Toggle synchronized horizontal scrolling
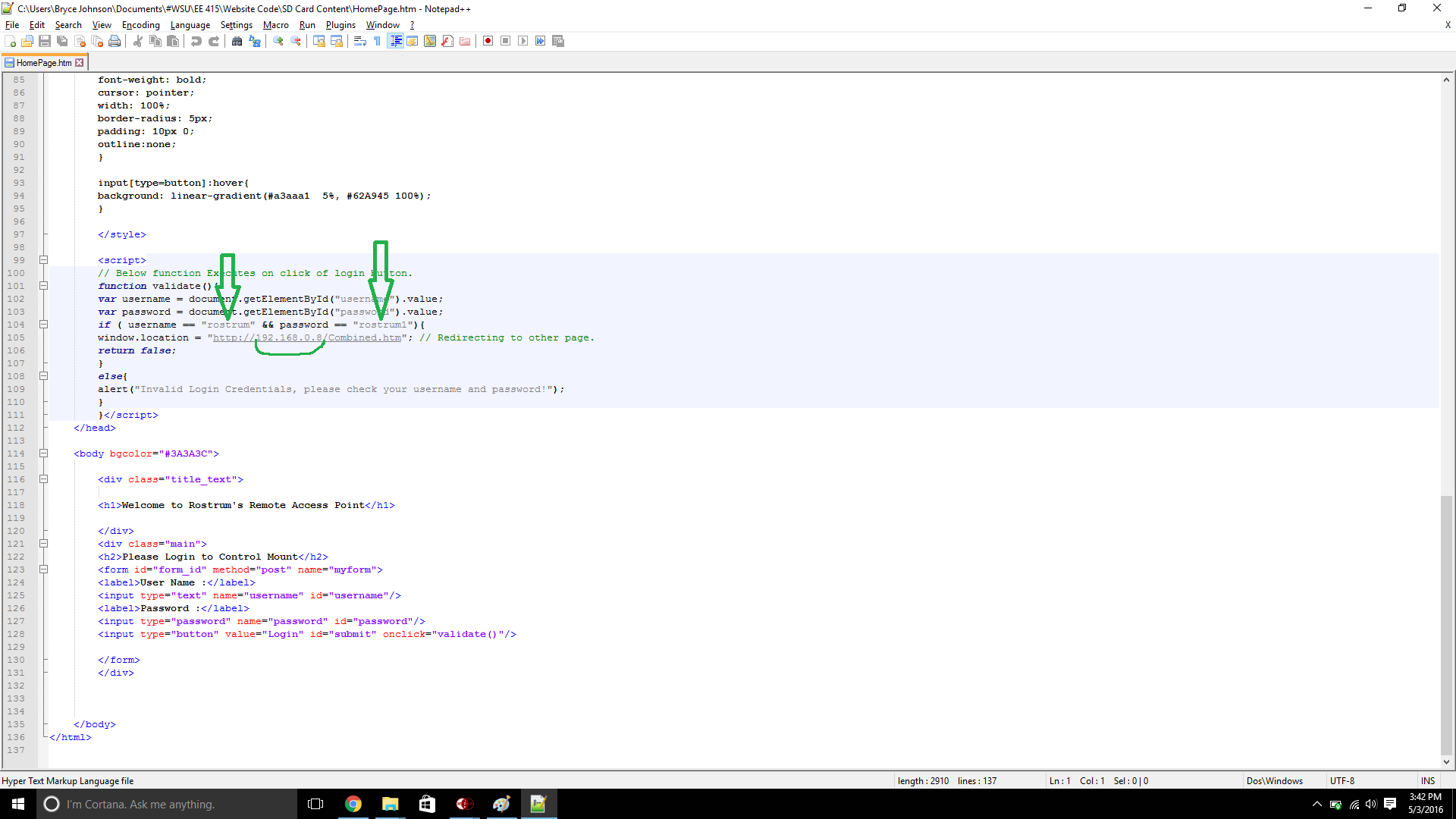 pos(337,41)
